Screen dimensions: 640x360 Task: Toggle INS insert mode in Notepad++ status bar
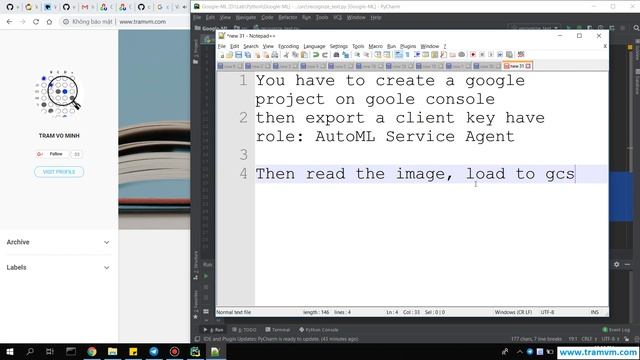point(595,312)
